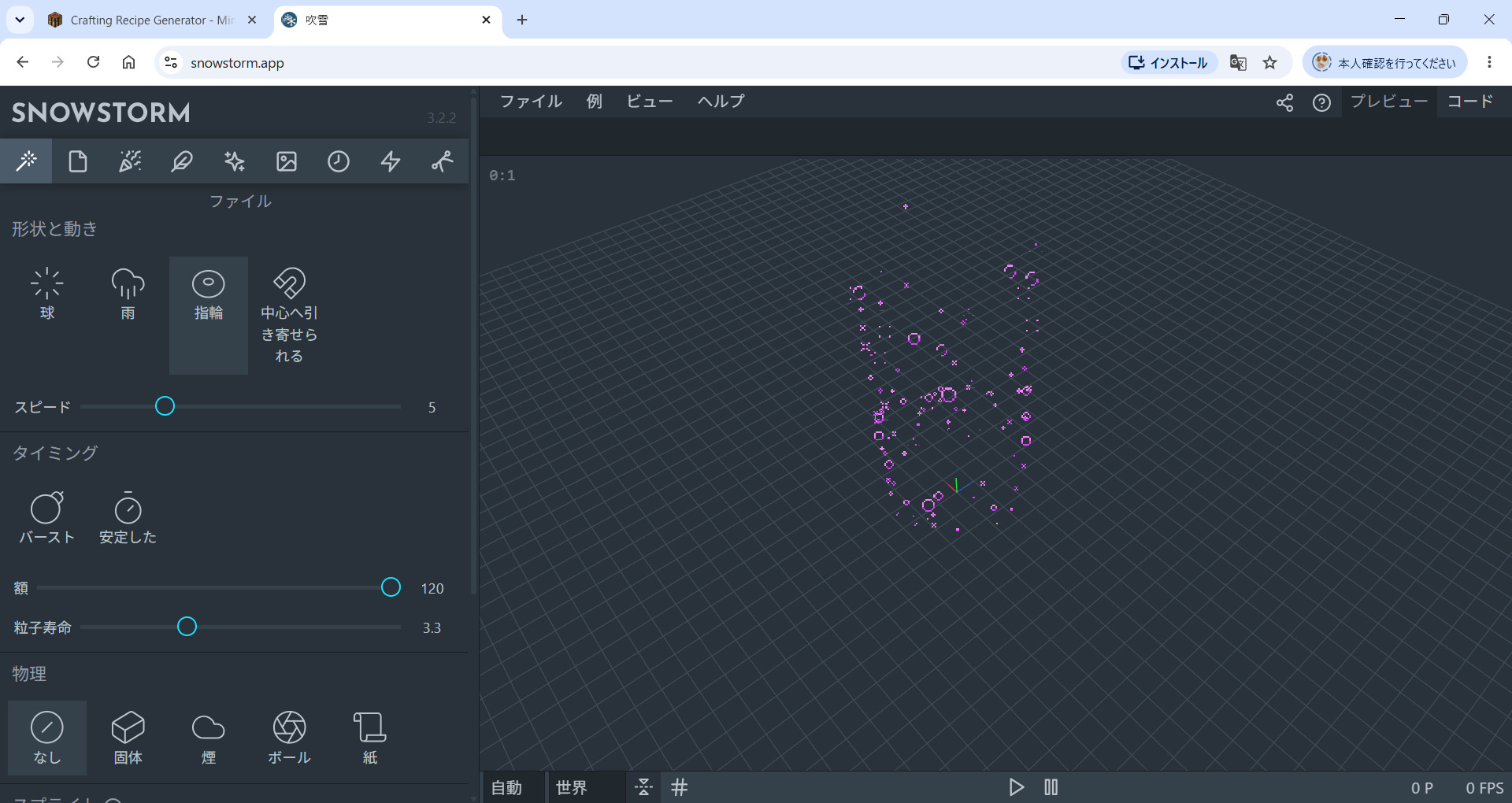Click the share icon in top bar
The image size is (1512, 803).
coord(1284,102)
